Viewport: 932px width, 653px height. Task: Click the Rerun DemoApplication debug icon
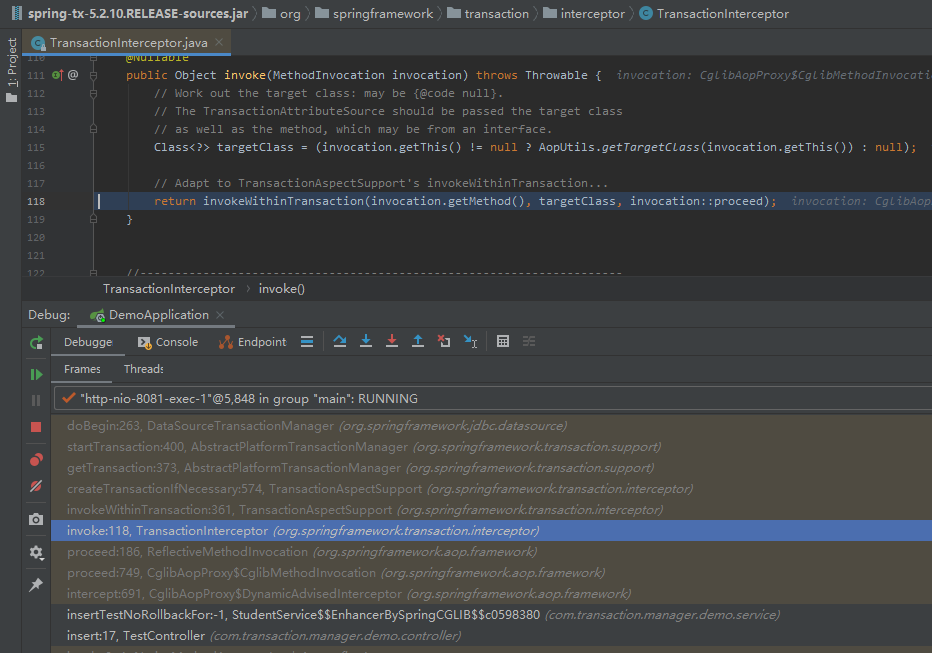pos(36,342)
